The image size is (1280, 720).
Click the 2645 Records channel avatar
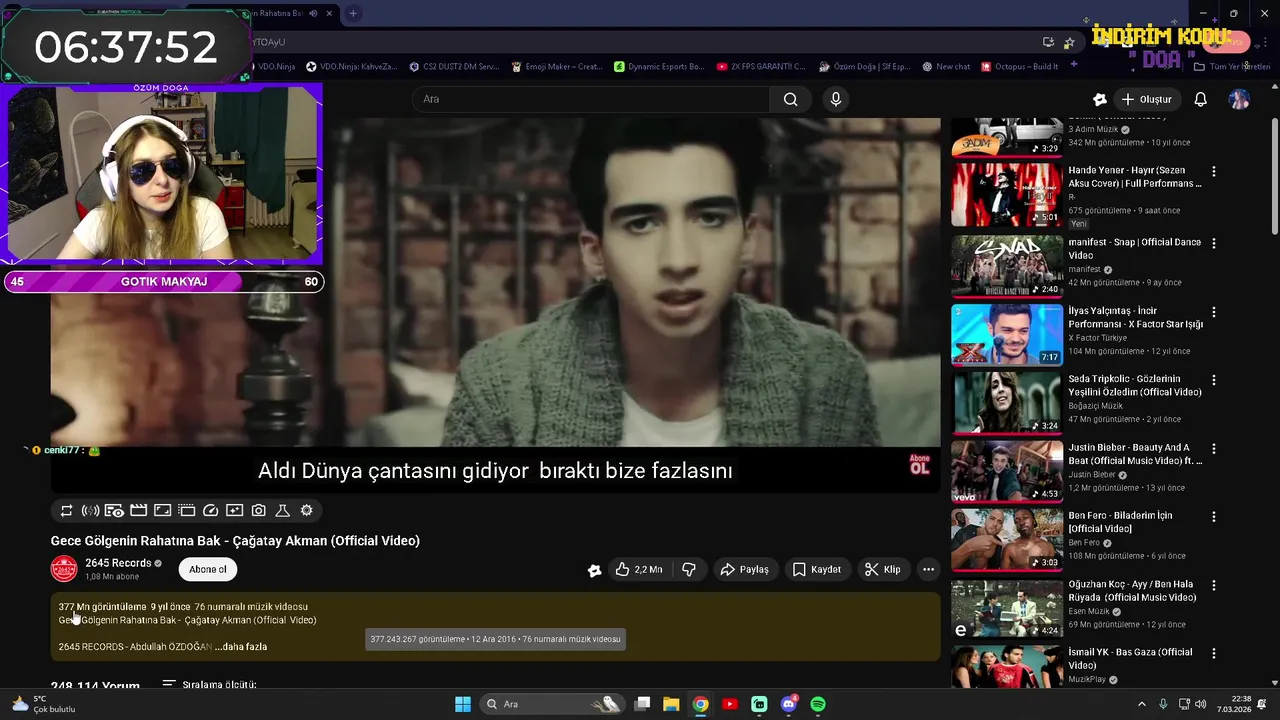coord(64,569)
